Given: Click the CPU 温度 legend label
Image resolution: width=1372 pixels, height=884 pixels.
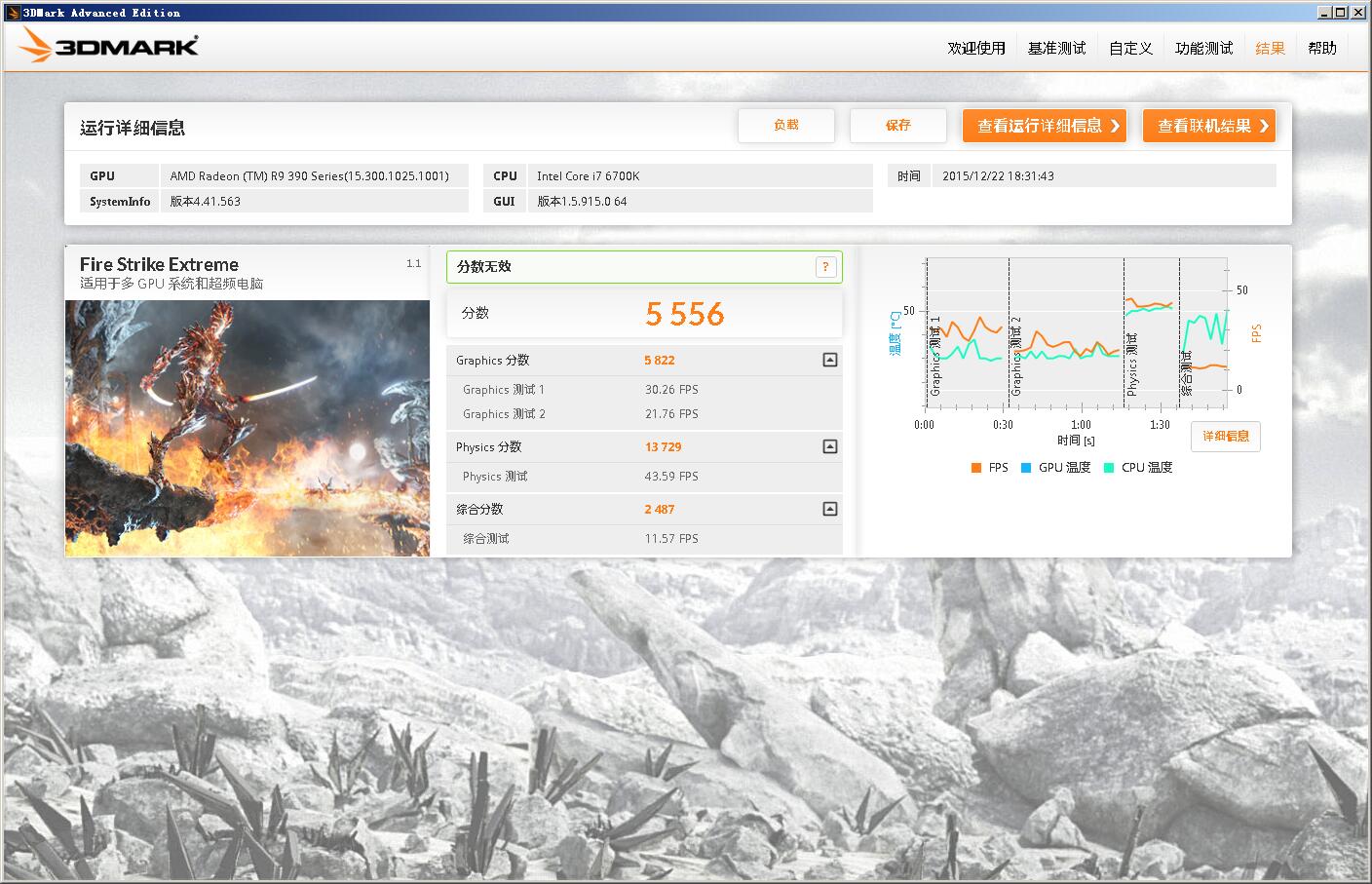Looking at the screenshot, I should click(1147, 468).
